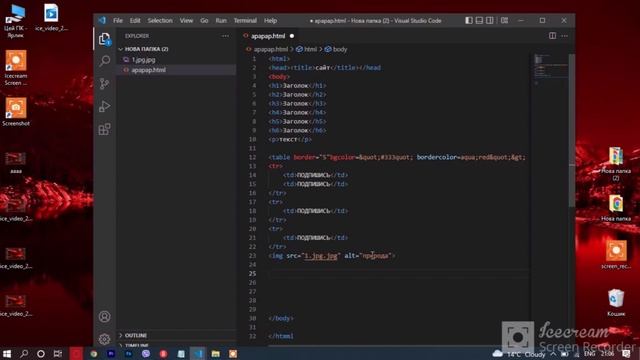This screenshot has width=640, height=360.
Task: Click apapap.html in the breadcrumb
Action: click(271, 49)
